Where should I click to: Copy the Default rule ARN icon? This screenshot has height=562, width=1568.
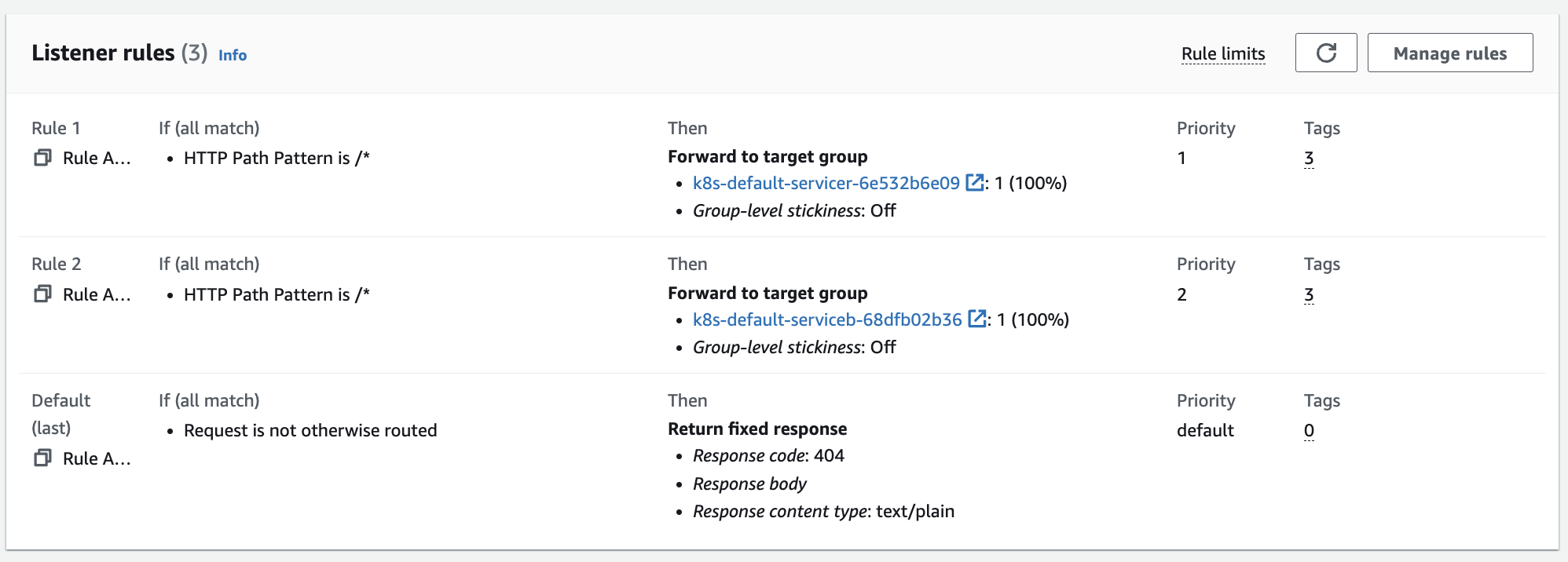click(42, 458)
